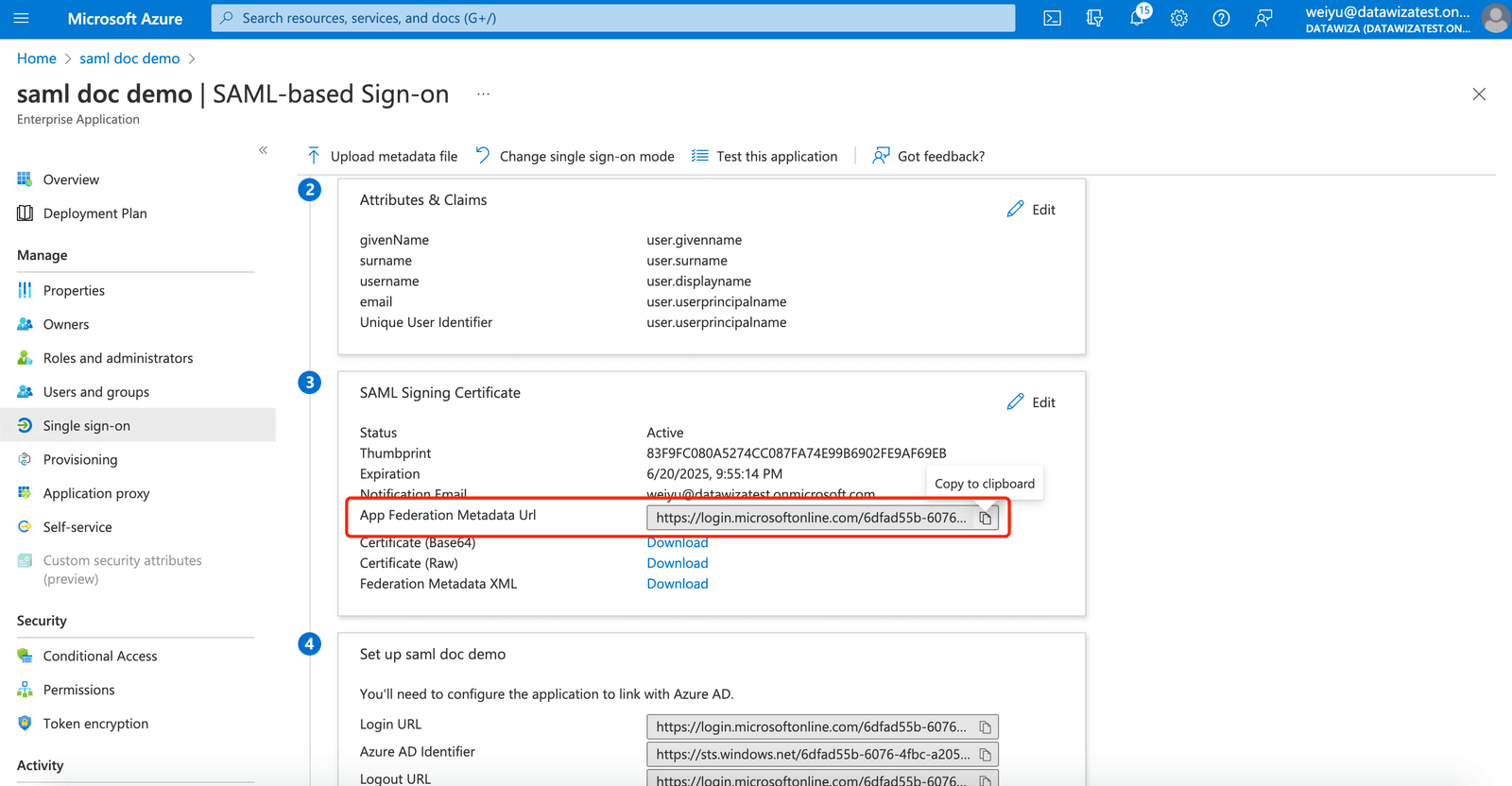This screenshot has width=1512, height=786.
Task: Open the notifications bell
Action: 1137,18
